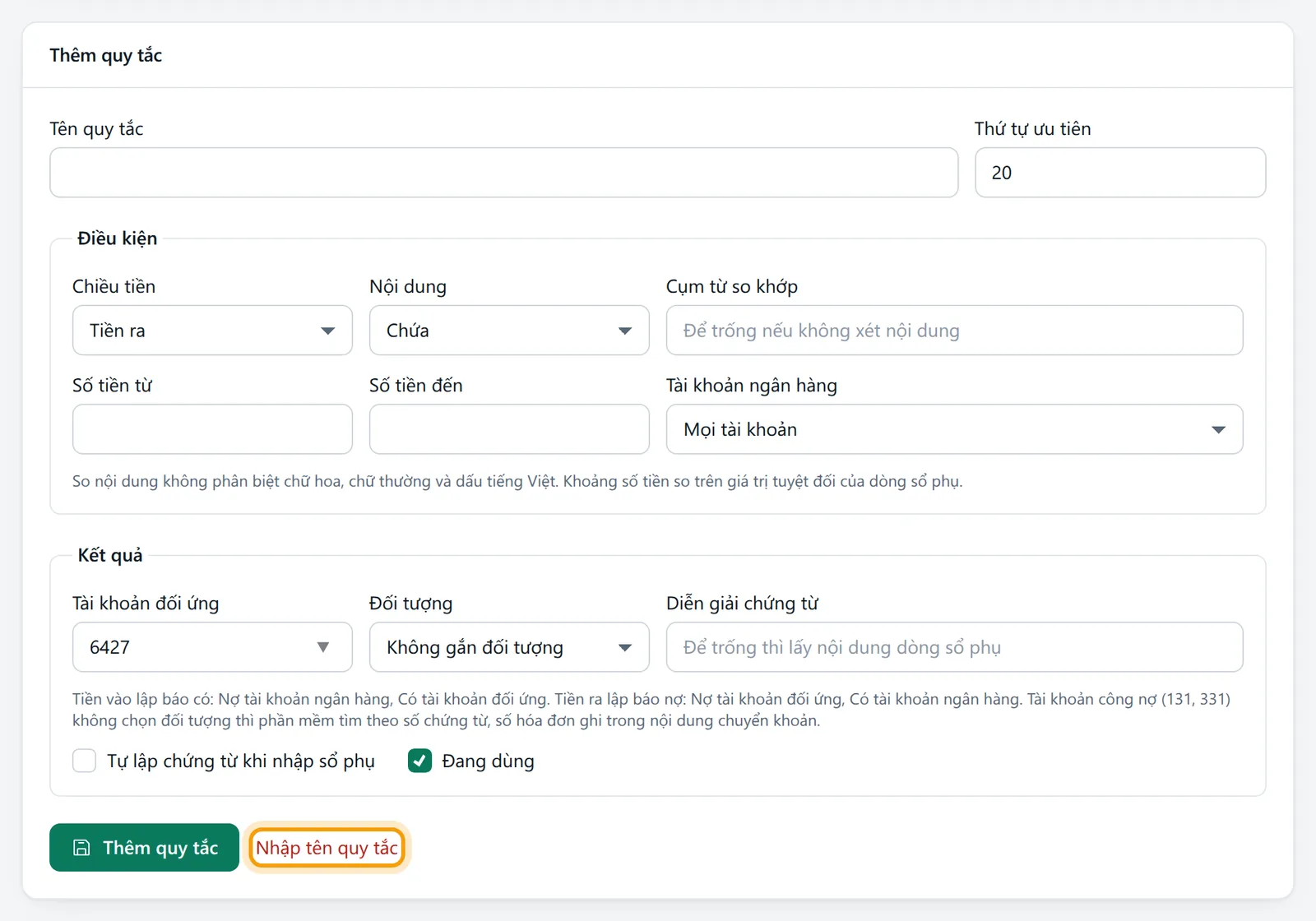The image size is (1316, 921).
Task: Click the Thứ tự ưu tiên field
Action: [1120, 173]
